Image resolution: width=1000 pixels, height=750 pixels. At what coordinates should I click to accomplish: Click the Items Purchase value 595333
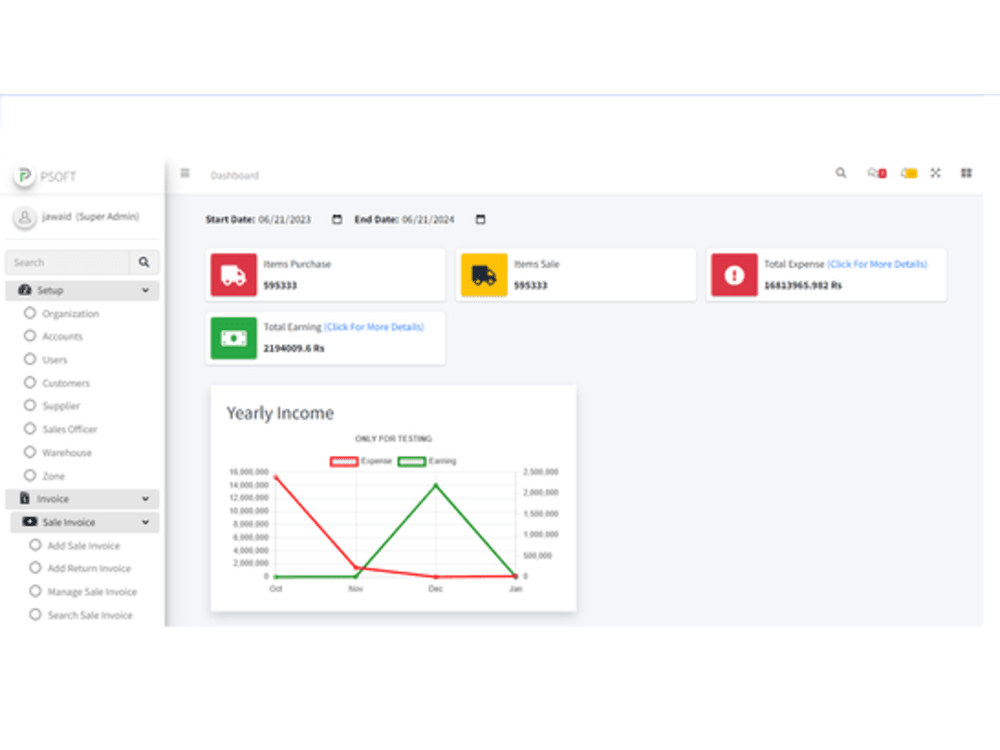(280, 285)
